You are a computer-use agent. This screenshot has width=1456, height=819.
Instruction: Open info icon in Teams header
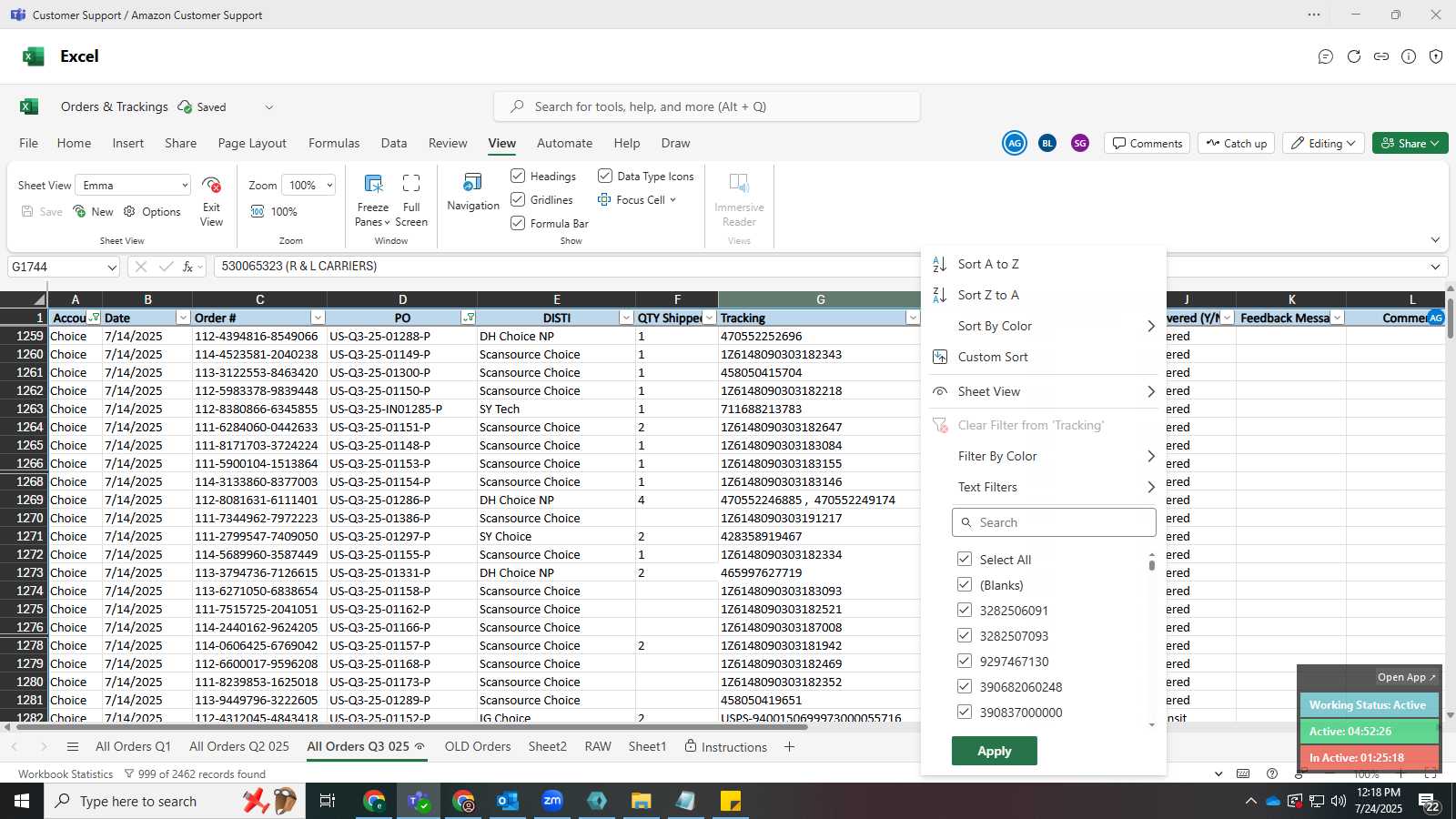[x=1409, y=56]
